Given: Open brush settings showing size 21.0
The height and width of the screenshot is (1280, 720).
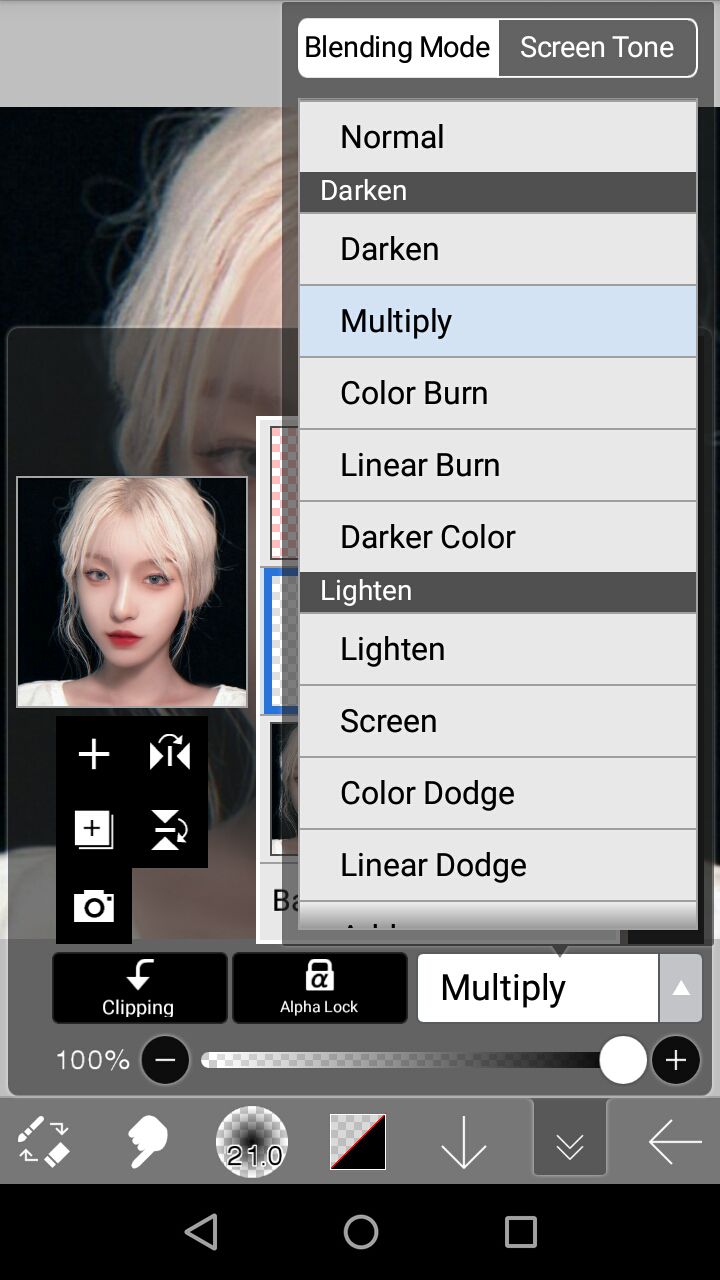Looking at the screenshot, I should (252, 1141).
